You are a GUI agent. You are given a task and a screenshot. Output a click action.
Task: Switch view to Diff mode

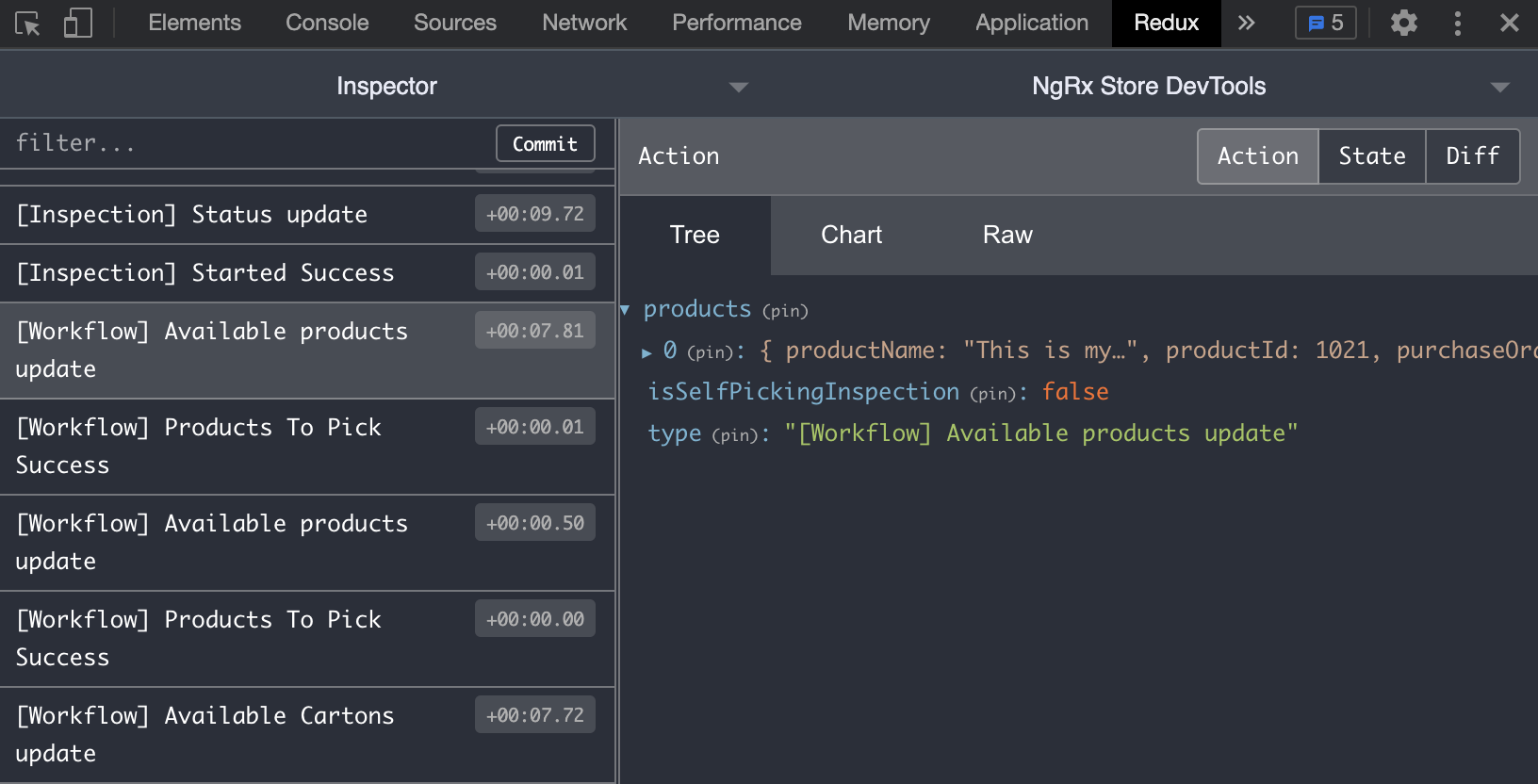(x=1472, y=156)
